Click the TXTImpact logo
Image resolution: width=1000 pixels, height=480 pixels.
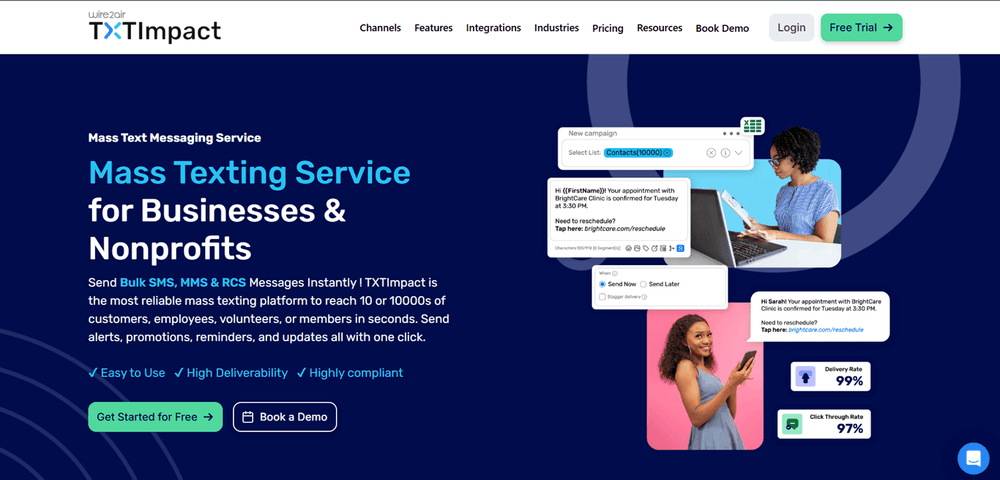click(x=154, y=27)
